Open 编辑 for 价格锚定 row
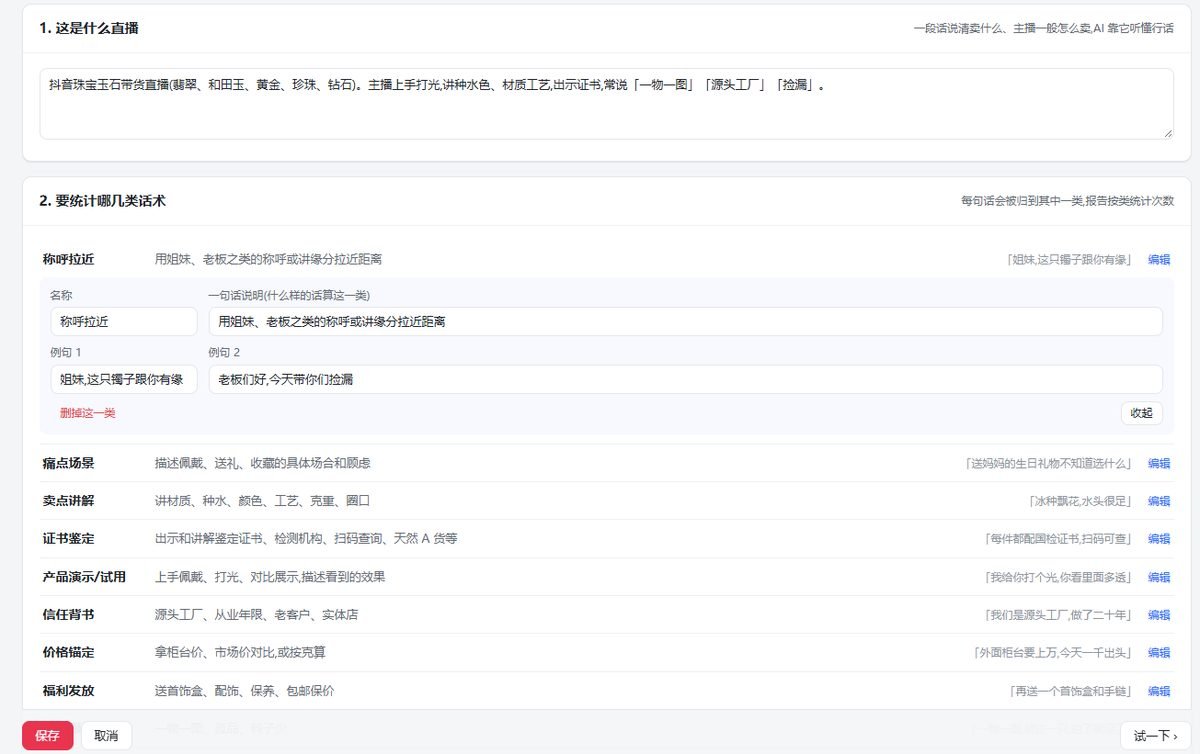This screenshot has width=1200, height=754. click(1159, 653)
